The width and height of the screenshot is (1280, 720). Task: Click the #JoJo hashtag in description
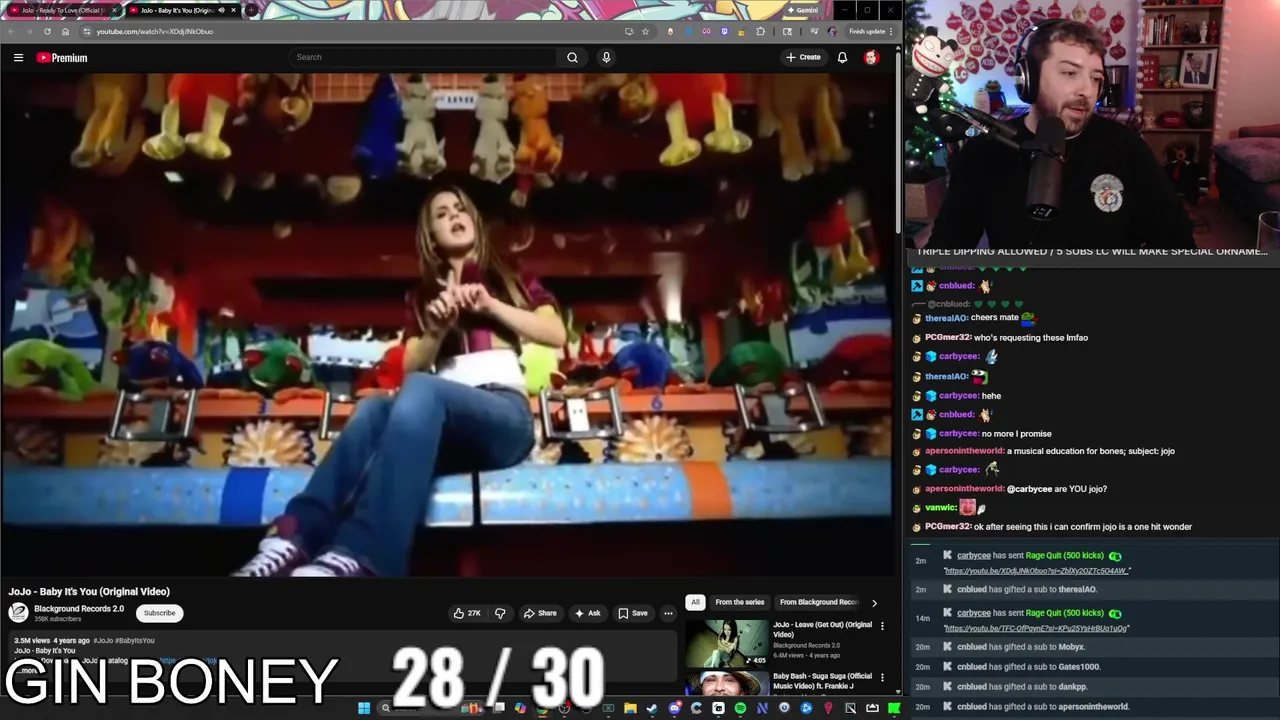point(103,640)
